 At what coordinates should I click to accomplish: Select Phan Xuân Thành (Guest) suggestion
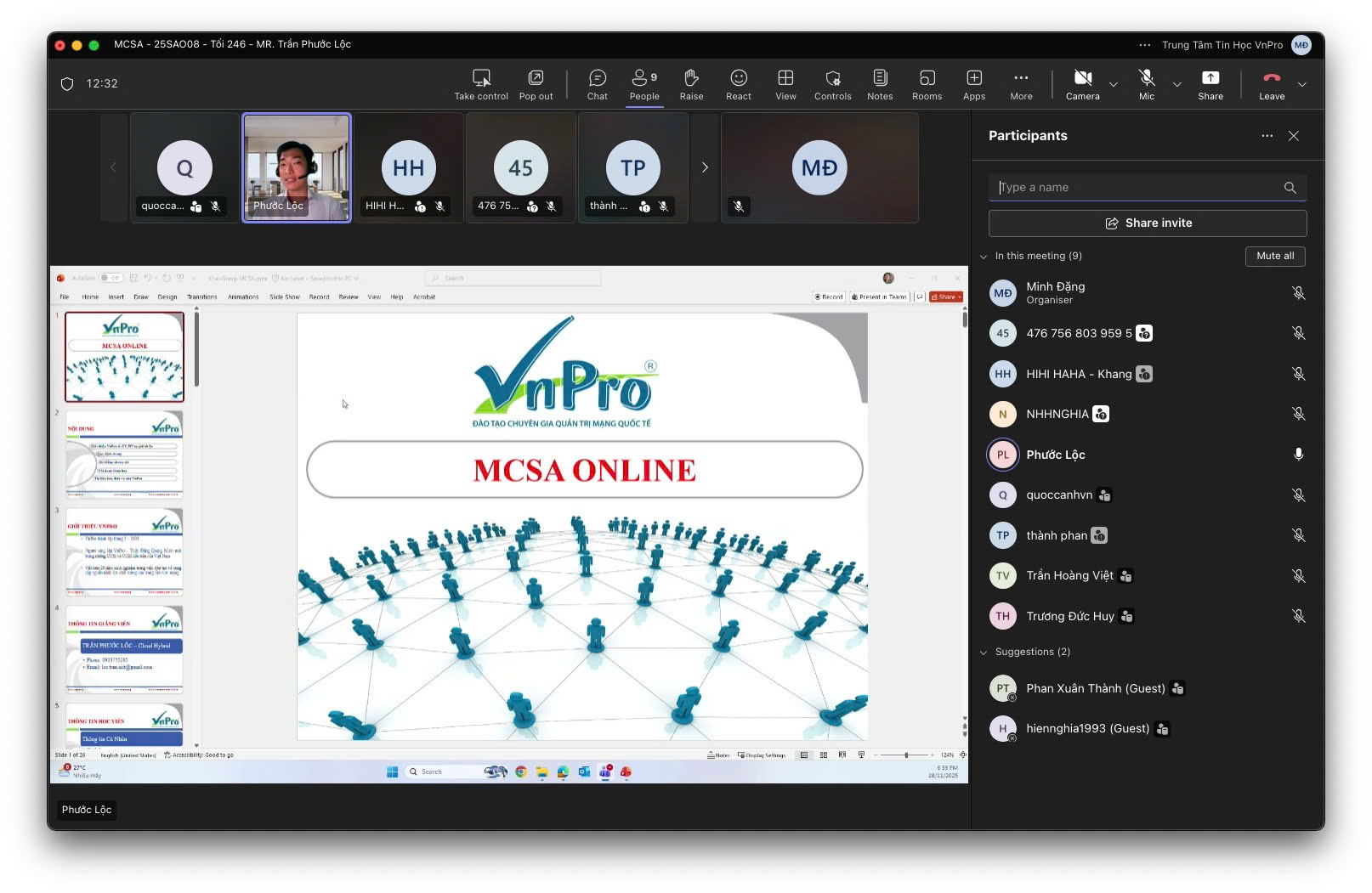coord(1148,688)
